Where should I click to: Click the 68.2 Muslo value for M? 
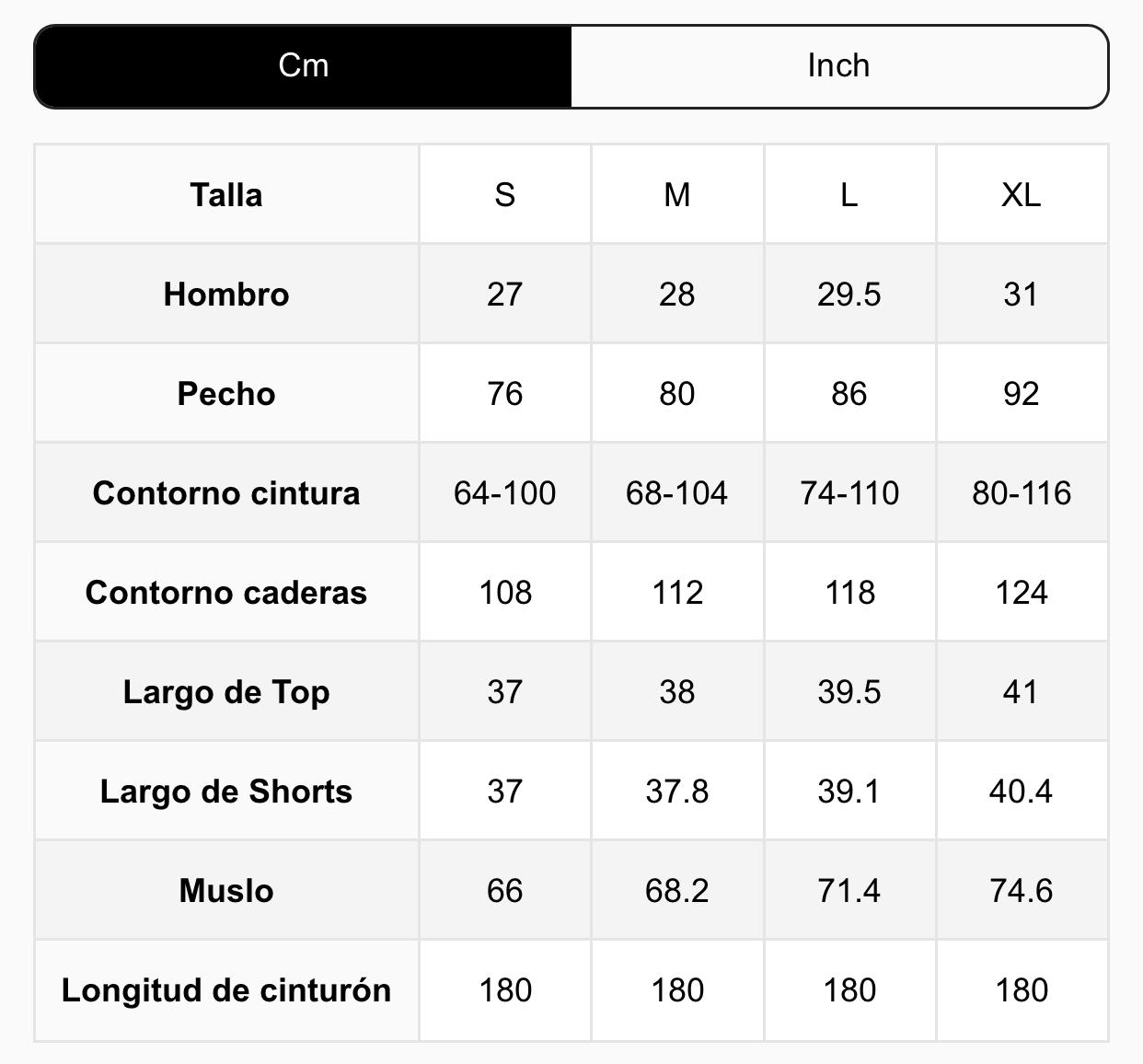pos(676,891)
